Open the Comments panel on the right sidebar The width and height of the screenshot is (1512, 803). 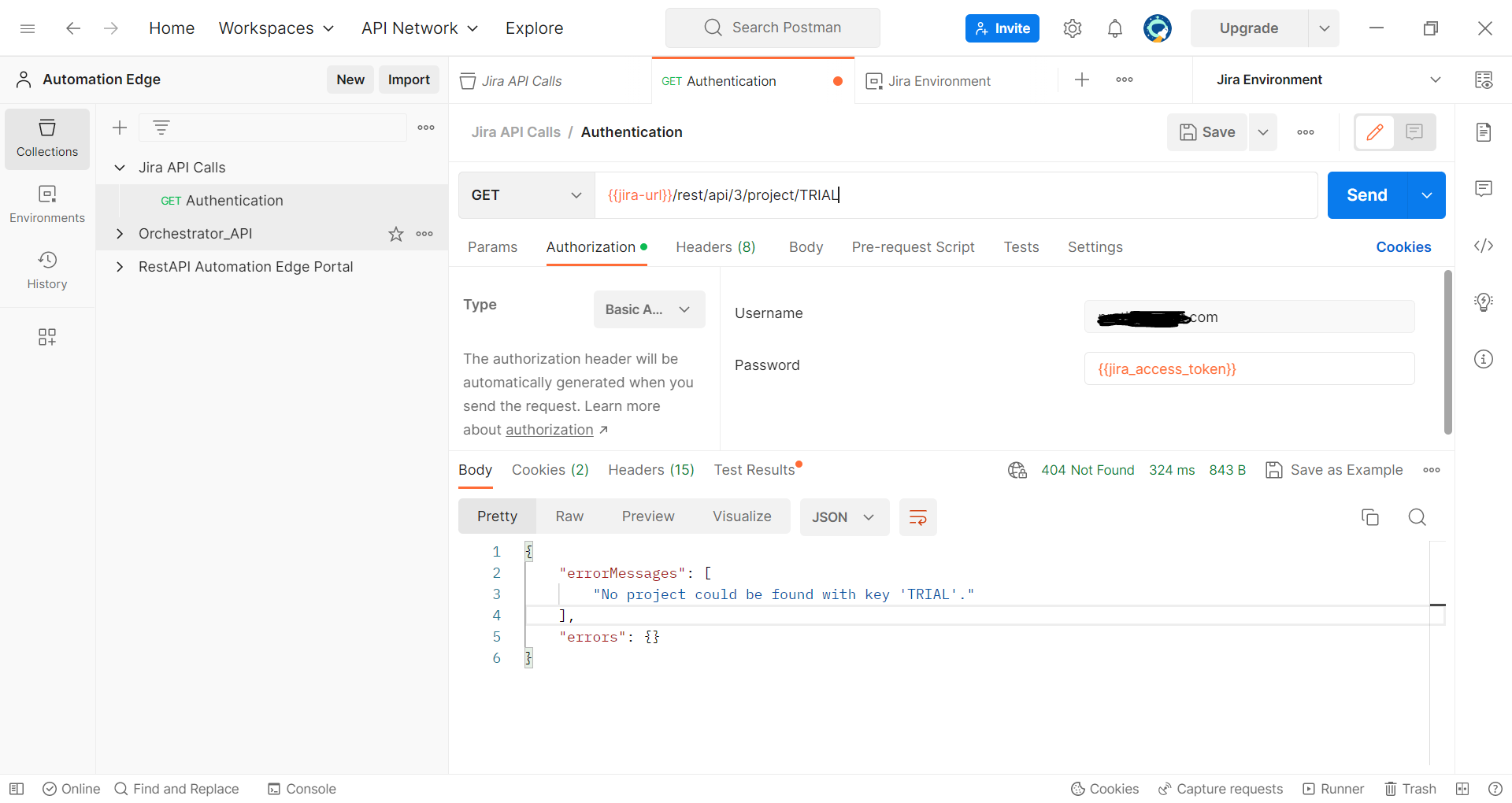click(1484, 189)
